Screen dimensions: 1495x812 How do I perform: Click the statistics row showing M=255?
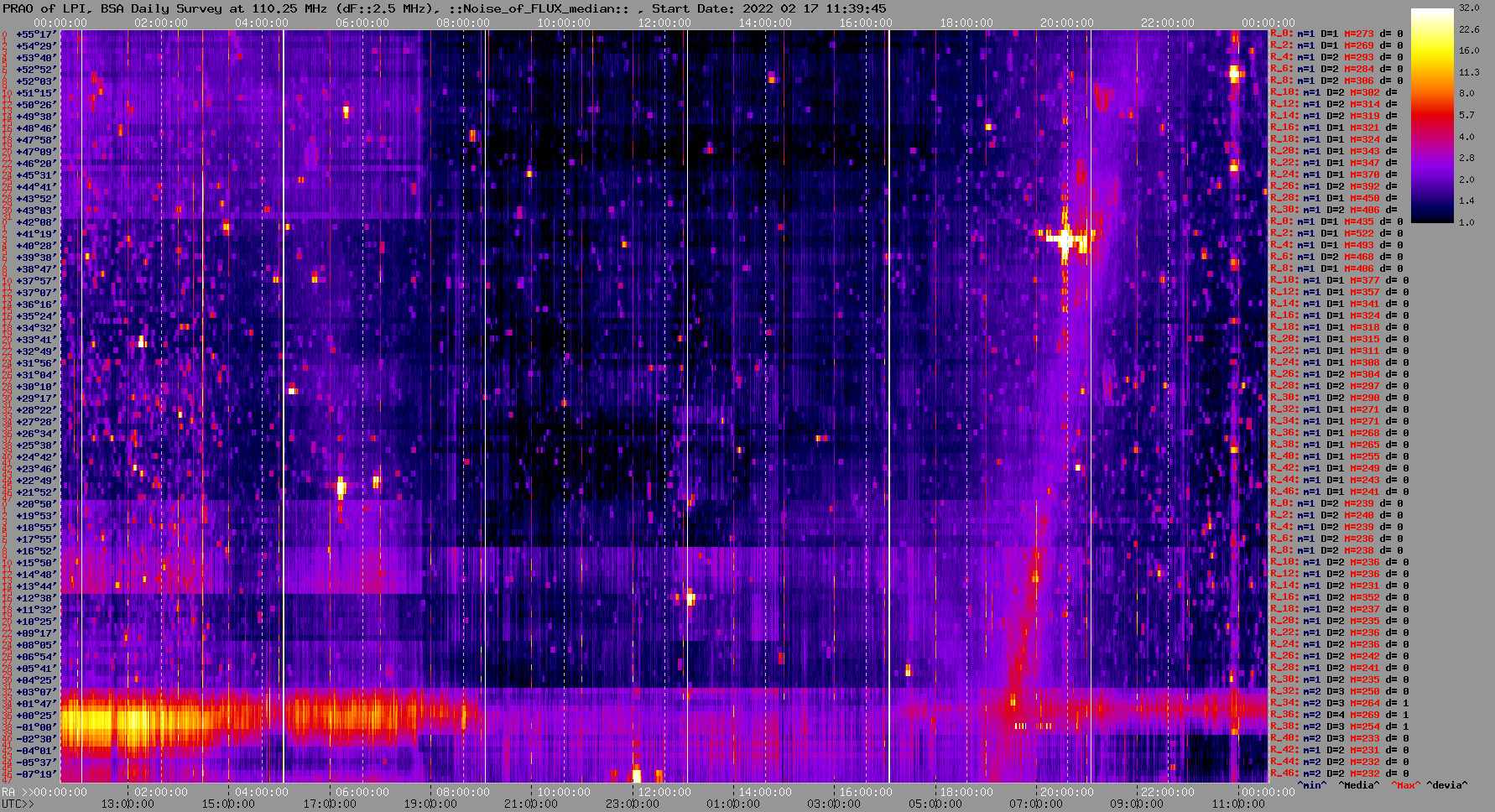[x=1340, y=457]
